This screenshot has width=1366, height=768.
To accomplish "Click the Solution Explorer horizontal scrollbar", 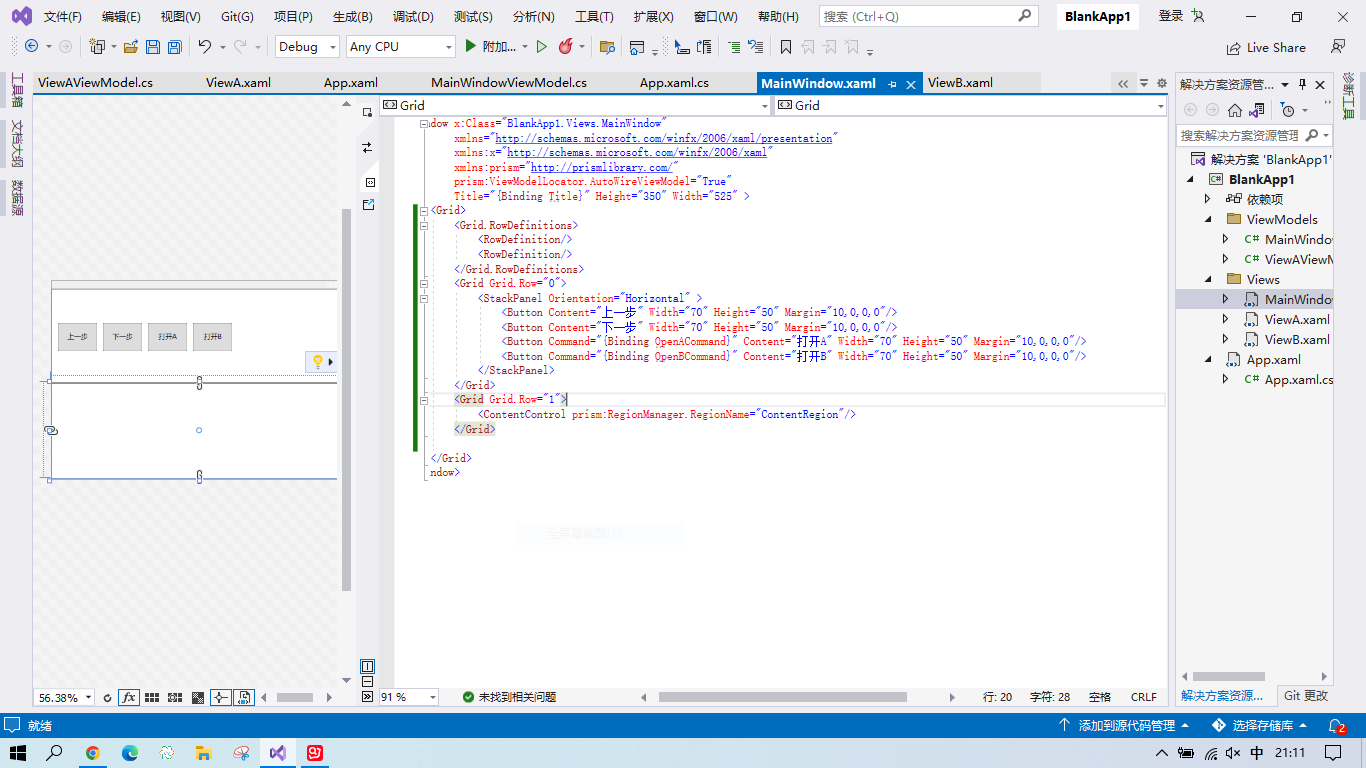I will point(1228,676).
